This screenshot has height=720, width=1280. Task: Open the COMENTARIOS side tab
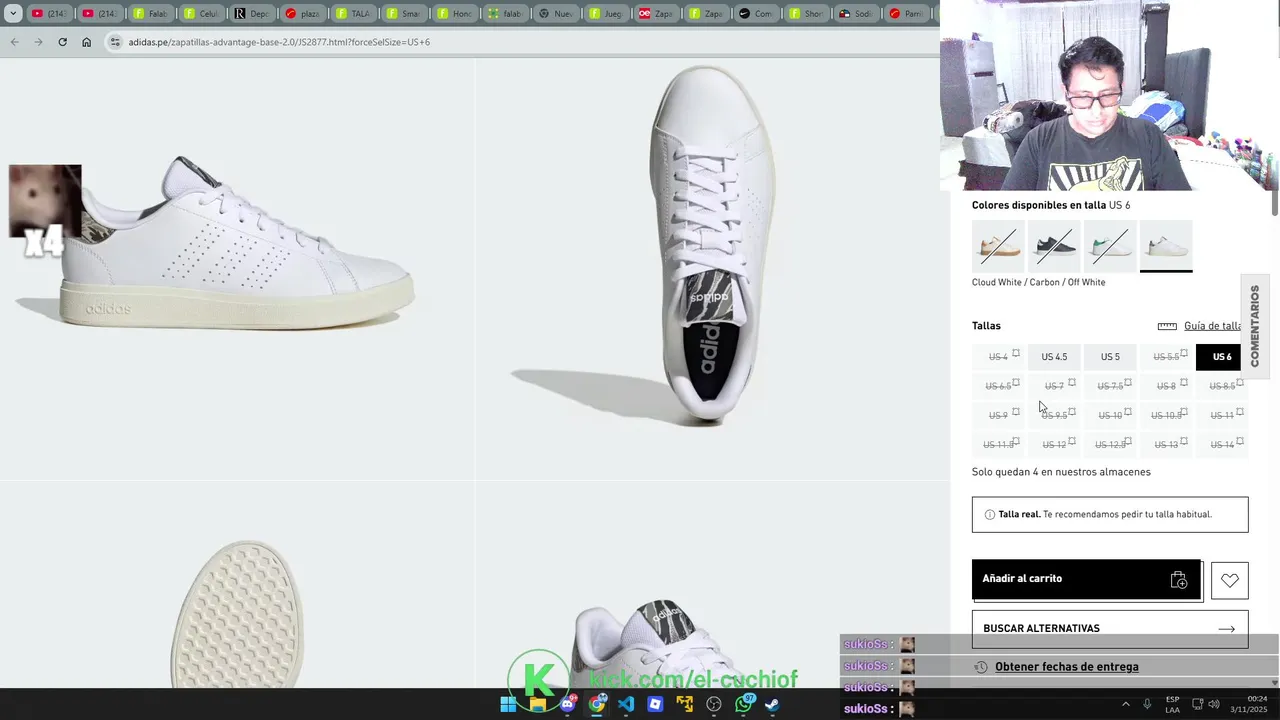[1255, 326]
